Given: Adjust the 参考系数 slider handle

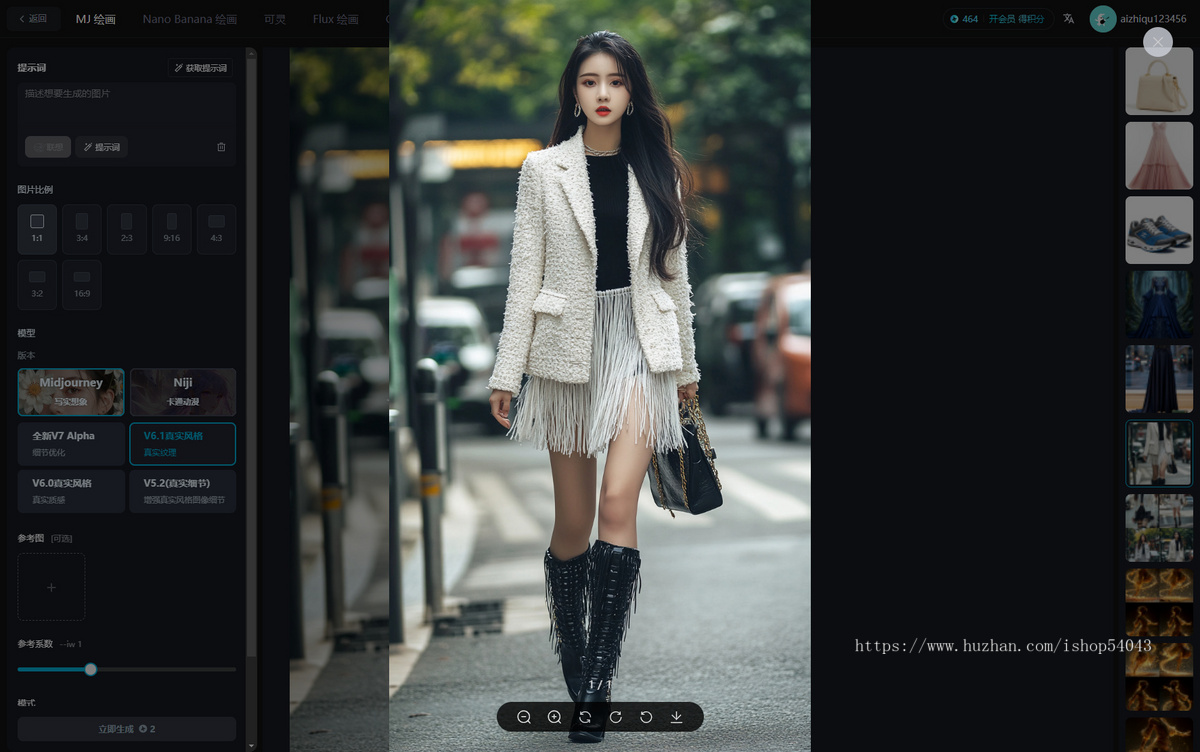Looking at the screenshot, I should [x=91, y=669].
